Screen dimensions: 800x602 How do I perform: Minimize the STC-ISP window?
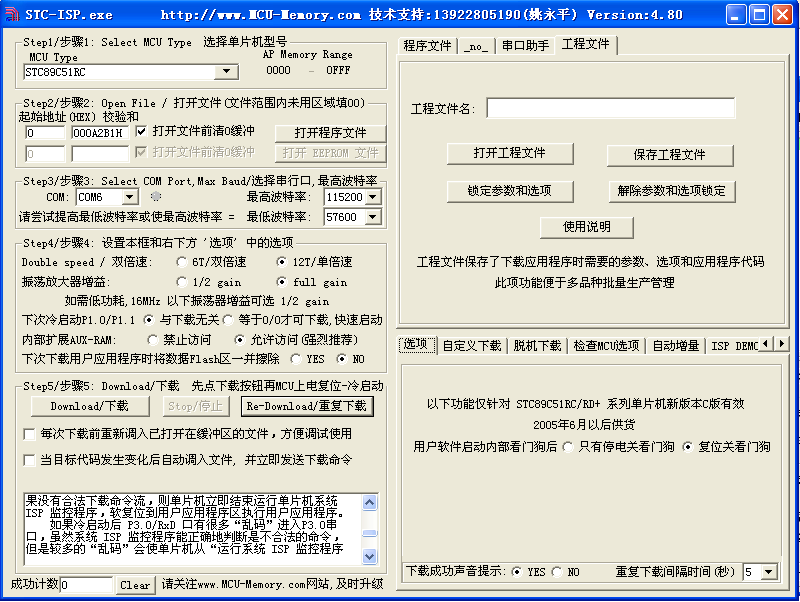735,15
